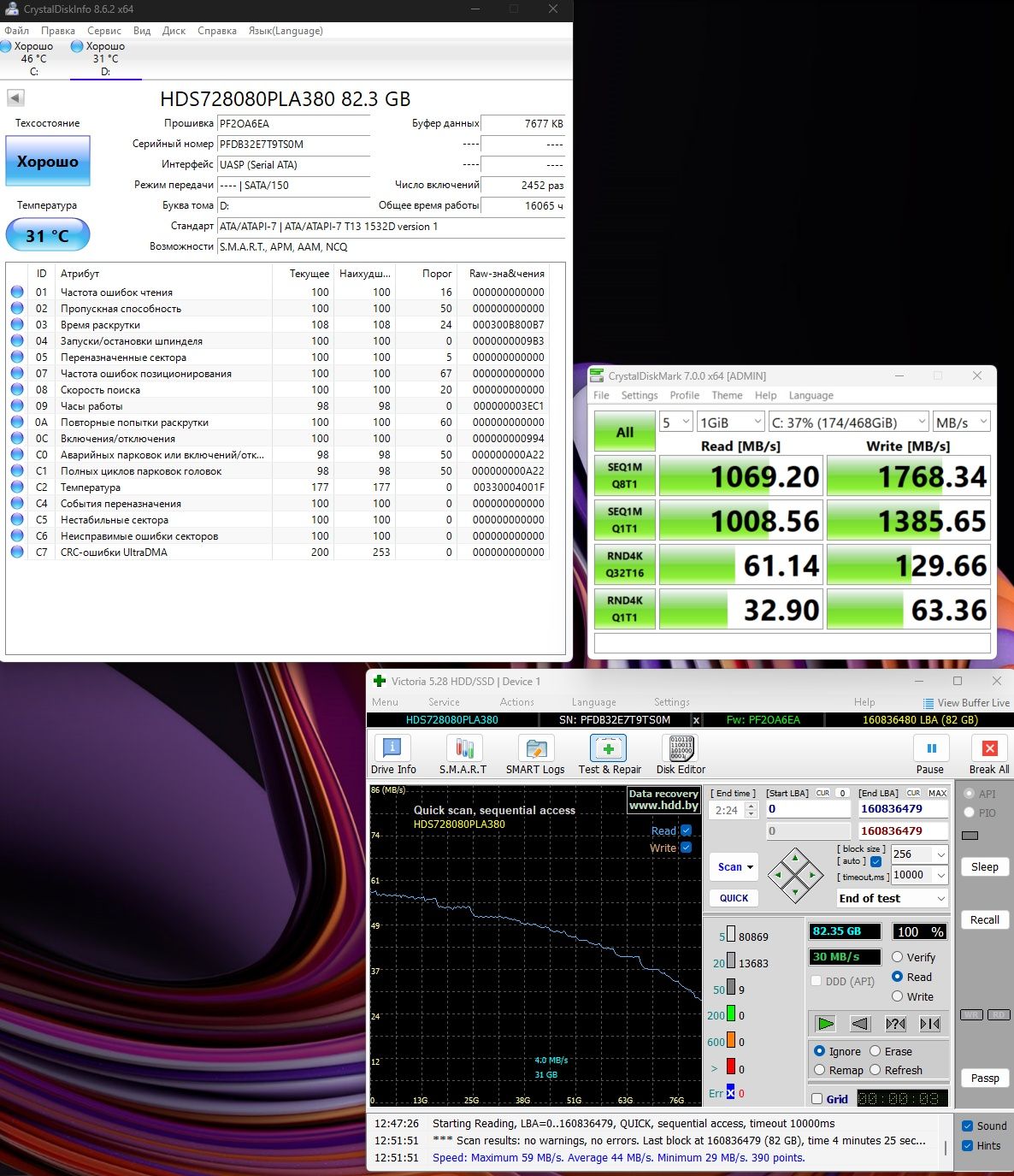Click the right arrow on the navigation diamond
The width and height of the screenshot is (1014, 1176).
coord(813,875)
